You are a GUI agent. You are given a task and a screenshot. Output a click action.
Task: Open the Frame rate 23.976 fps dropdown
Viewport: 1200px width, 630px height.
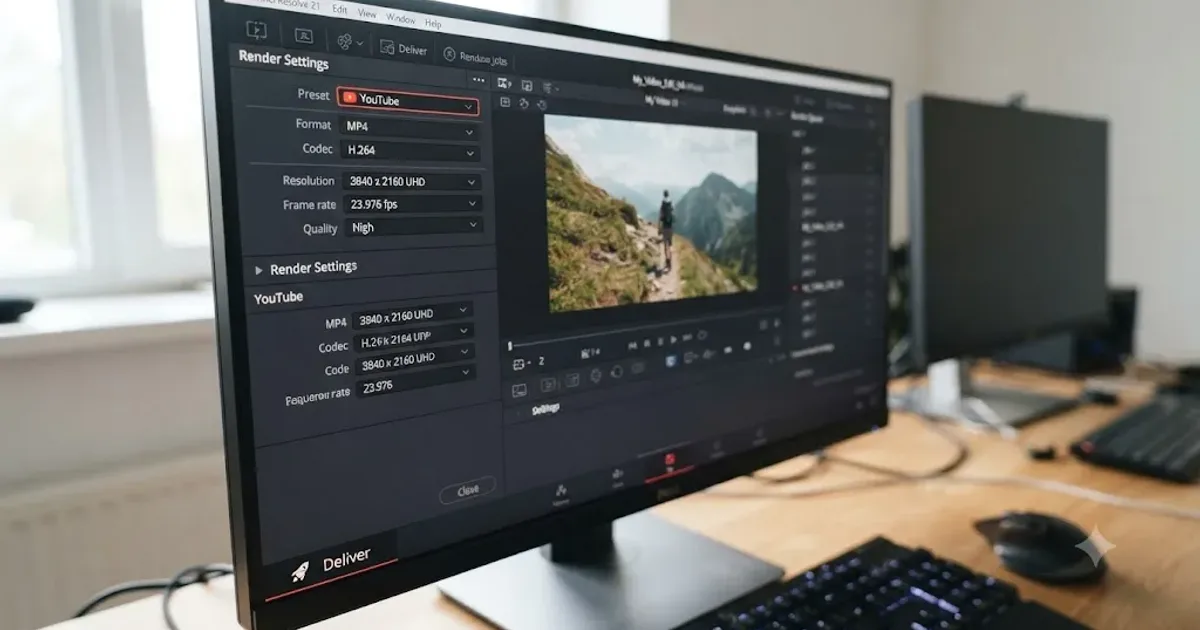(411, 204)
